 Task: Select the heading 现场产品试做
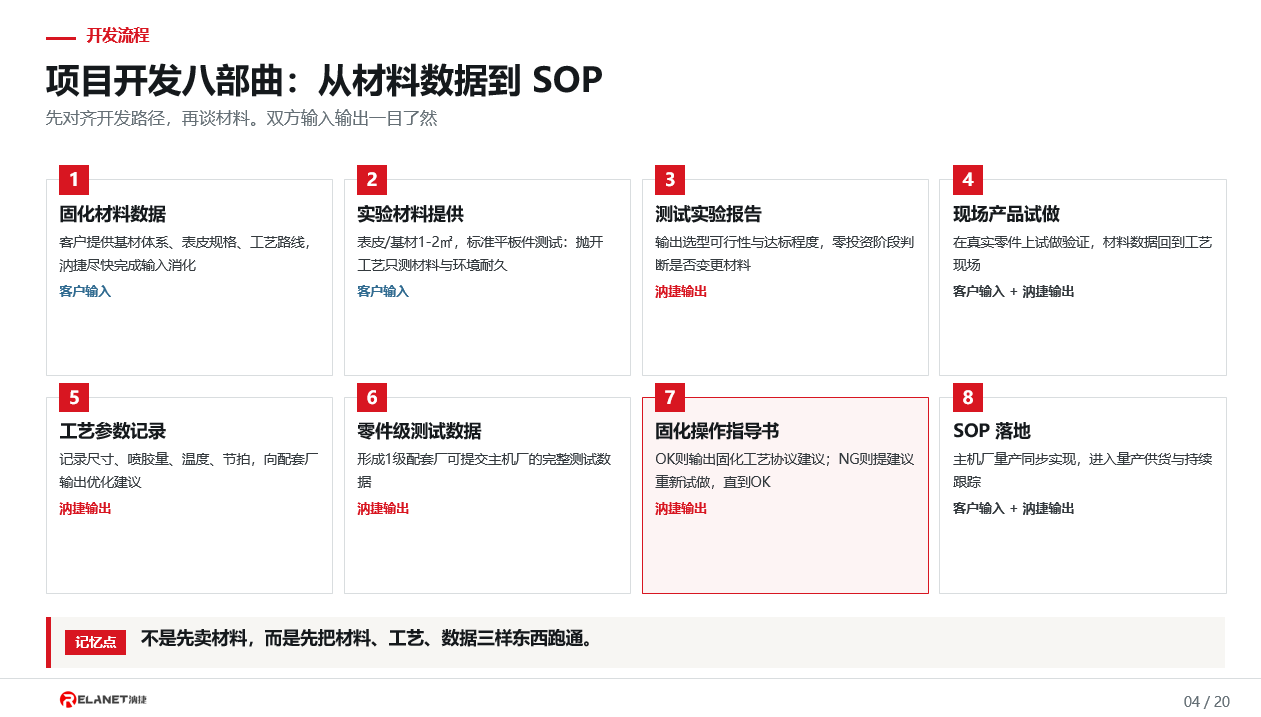click(x=1007, y=214)
